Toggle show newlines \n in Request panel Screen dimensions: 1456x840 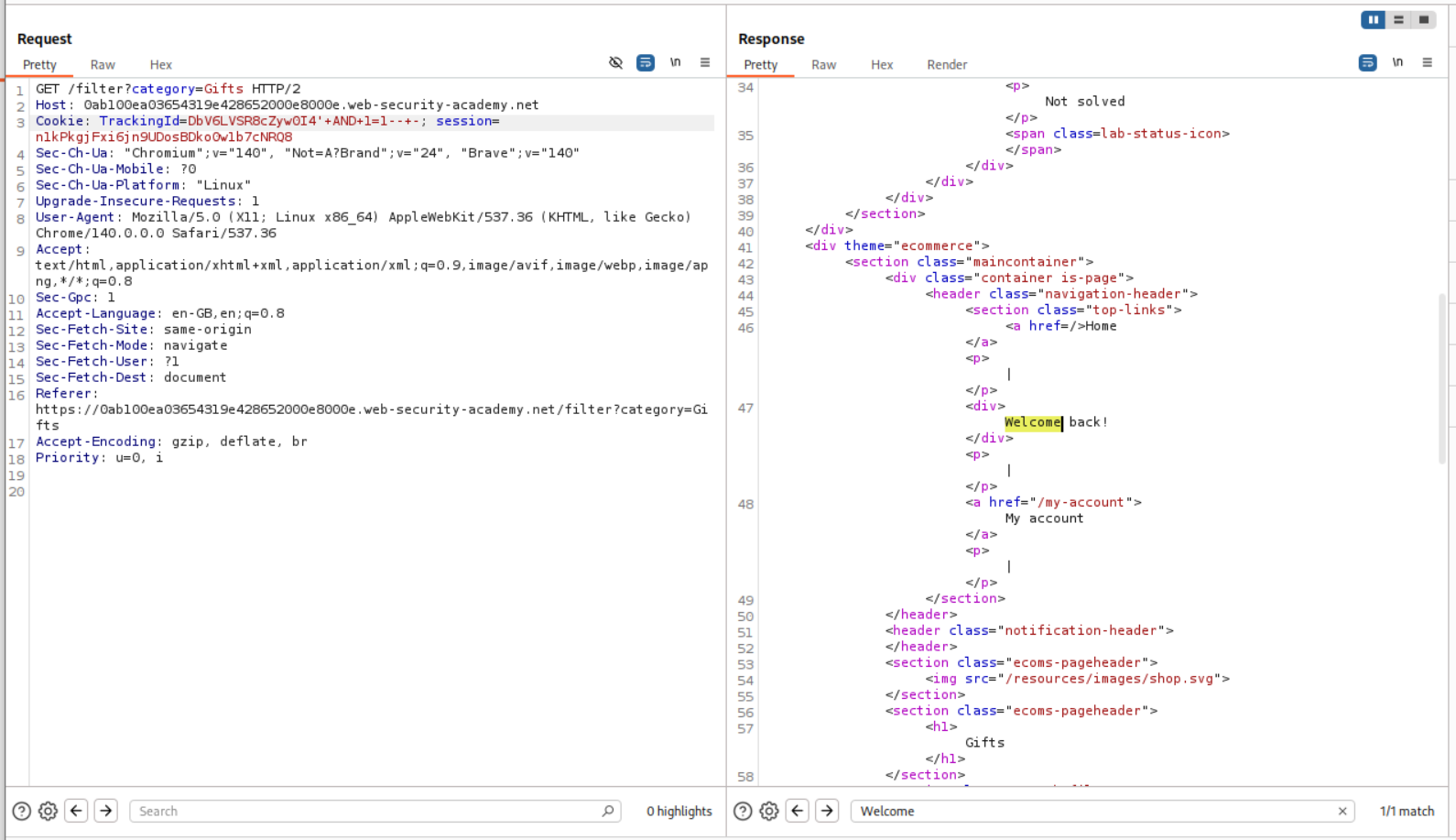[675, 62]
